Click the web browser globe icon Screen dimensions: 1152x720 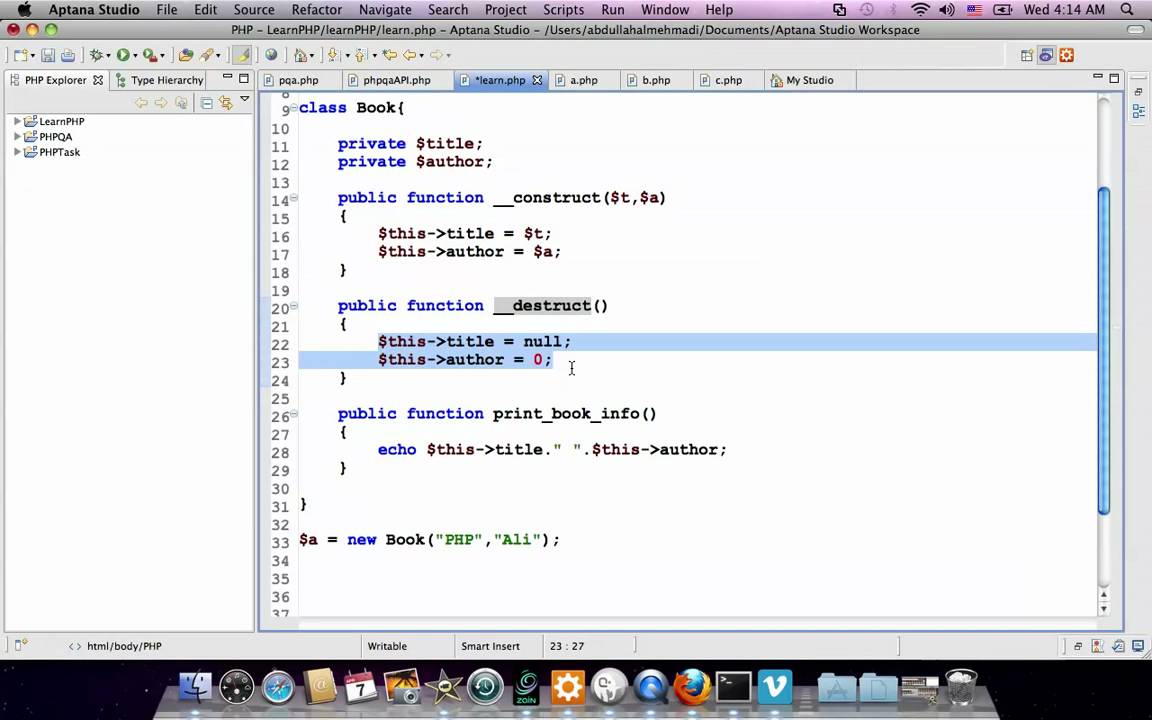point(271,54)
